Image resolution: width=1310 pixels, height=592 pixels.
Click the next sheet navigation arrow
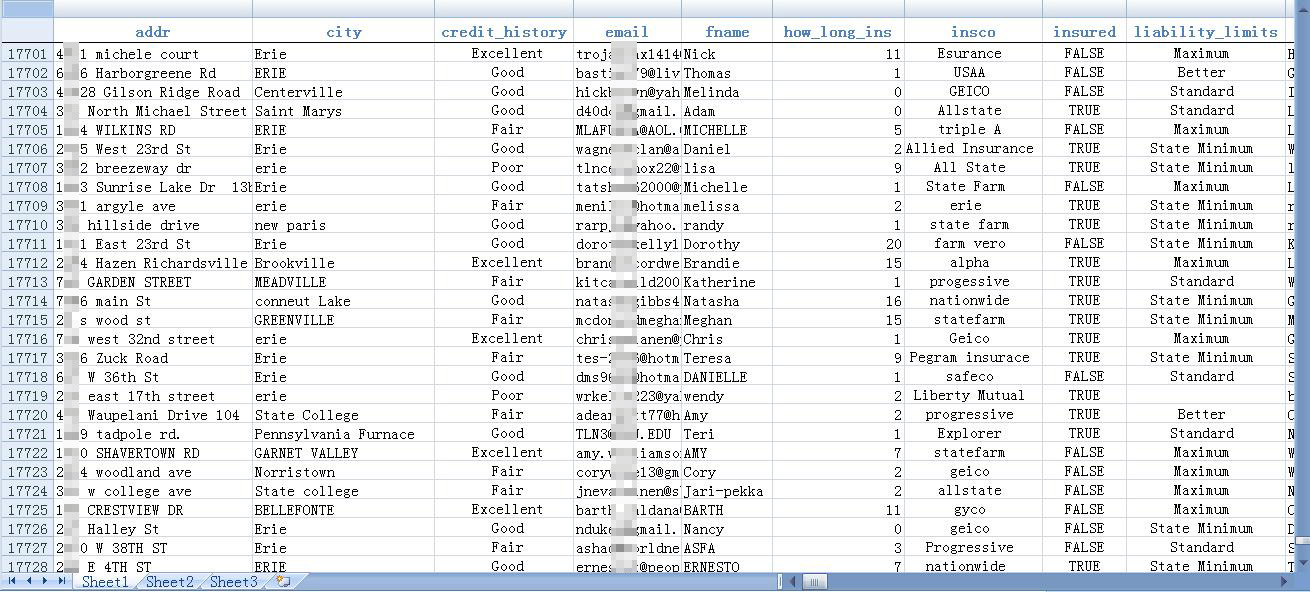point(45,581)
